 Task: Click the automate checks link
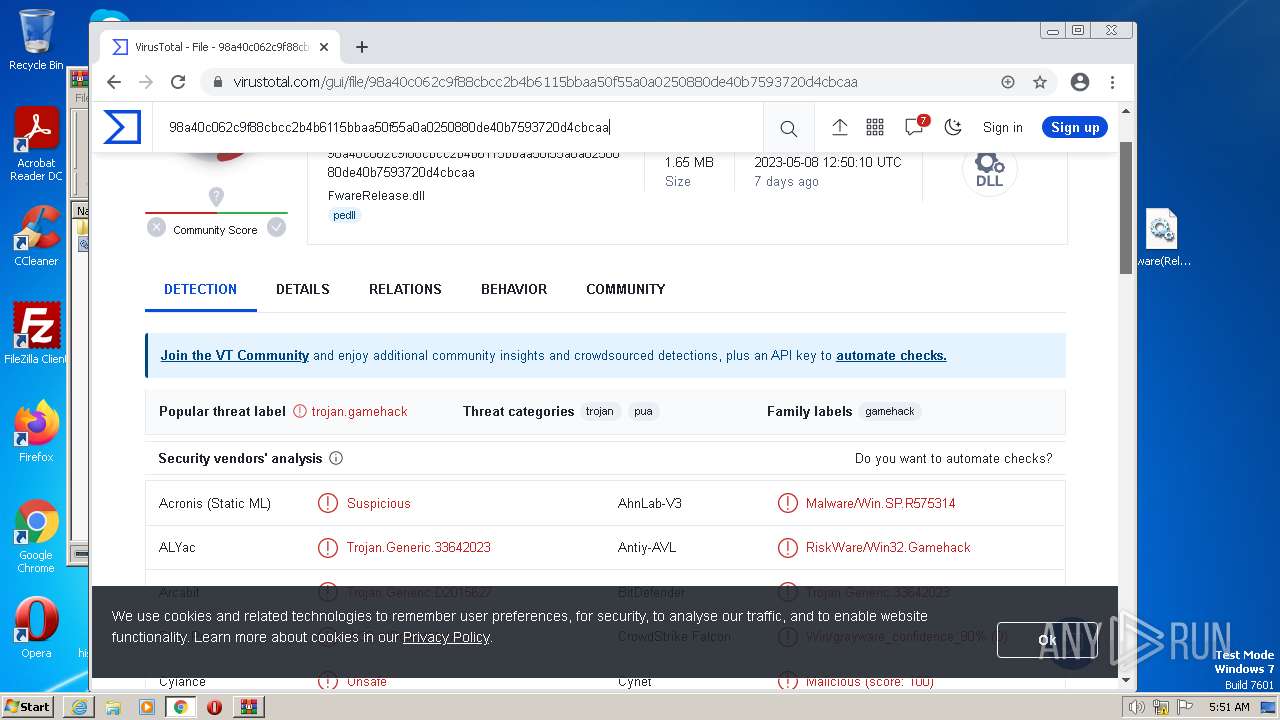tap(891, 355)
